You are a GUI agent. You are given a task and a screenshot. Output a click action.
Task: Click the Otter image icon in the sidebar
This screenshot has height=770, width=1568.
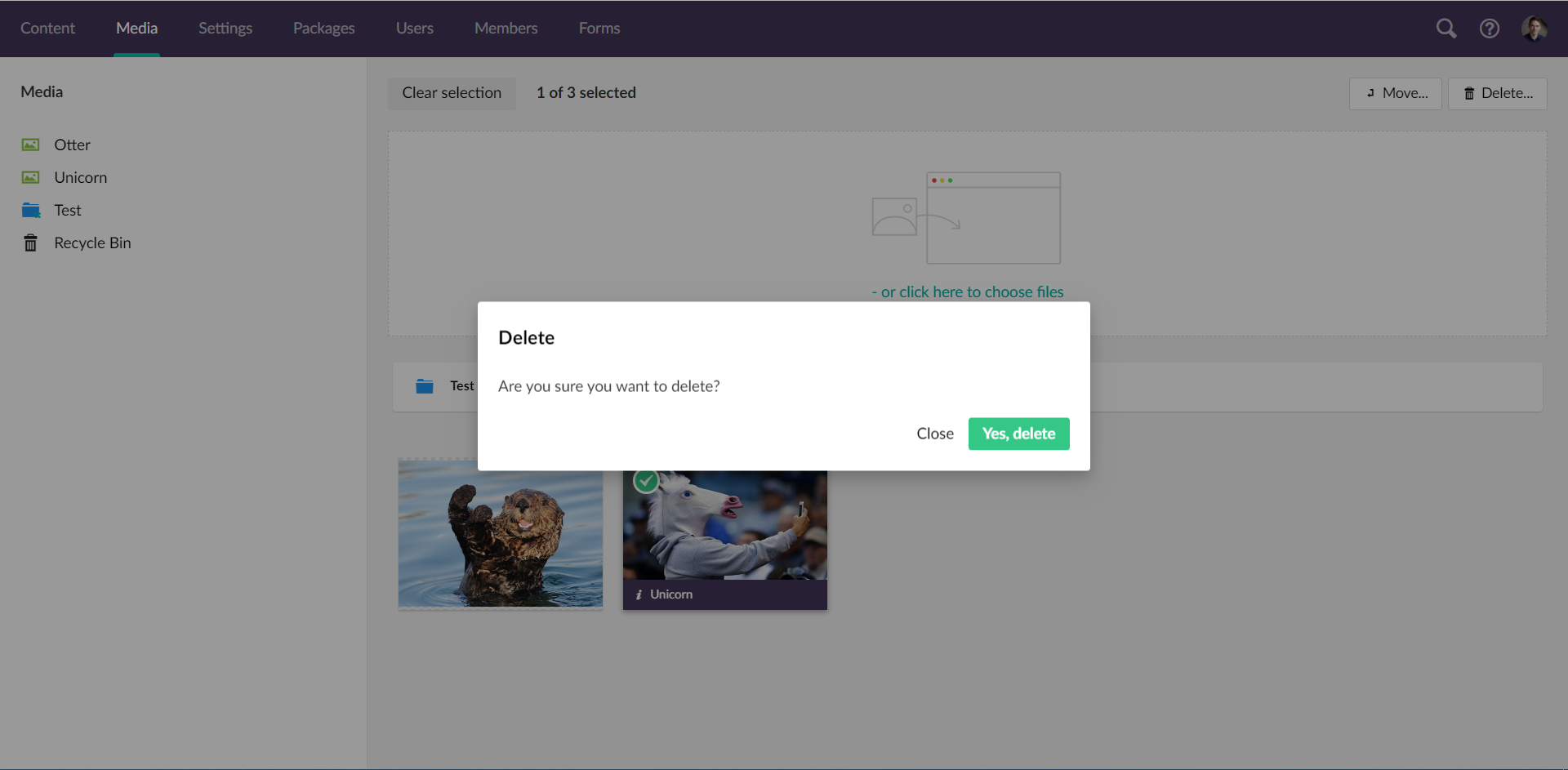click(x=30, y=144)
